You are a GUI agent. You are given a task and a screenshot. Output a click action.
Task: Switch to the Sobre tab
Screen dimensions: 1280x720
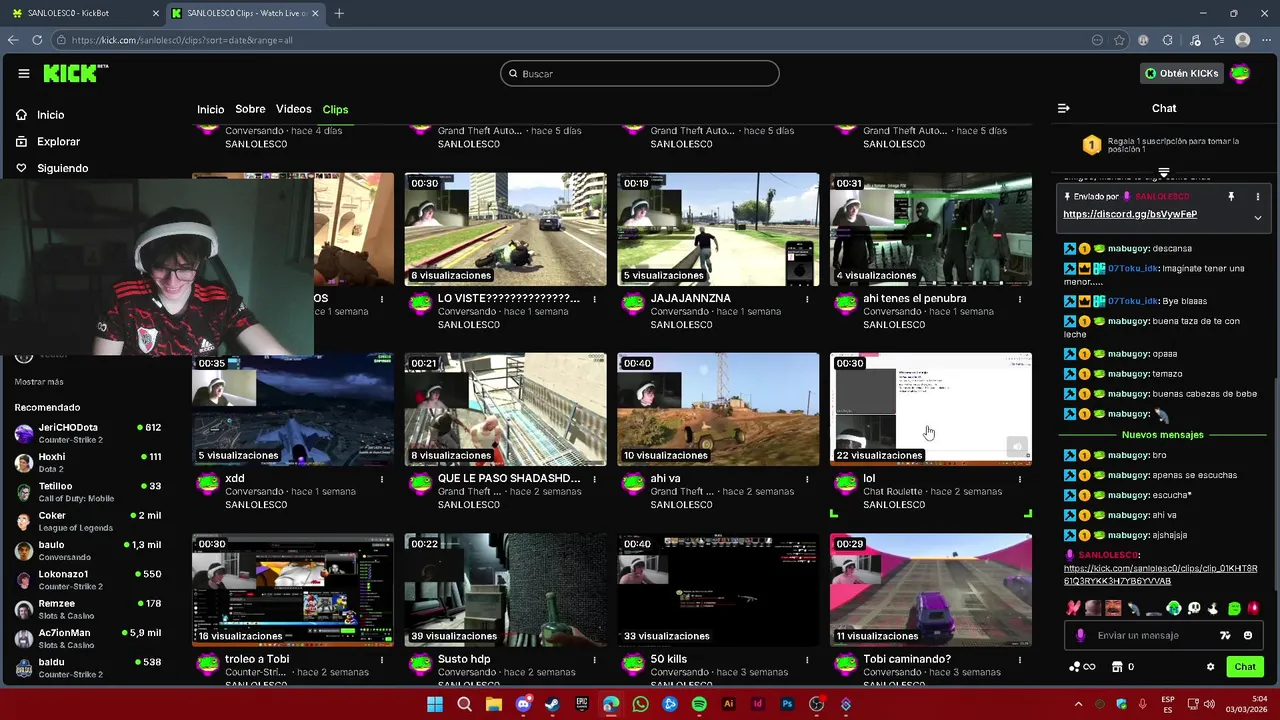pos(250,109)
